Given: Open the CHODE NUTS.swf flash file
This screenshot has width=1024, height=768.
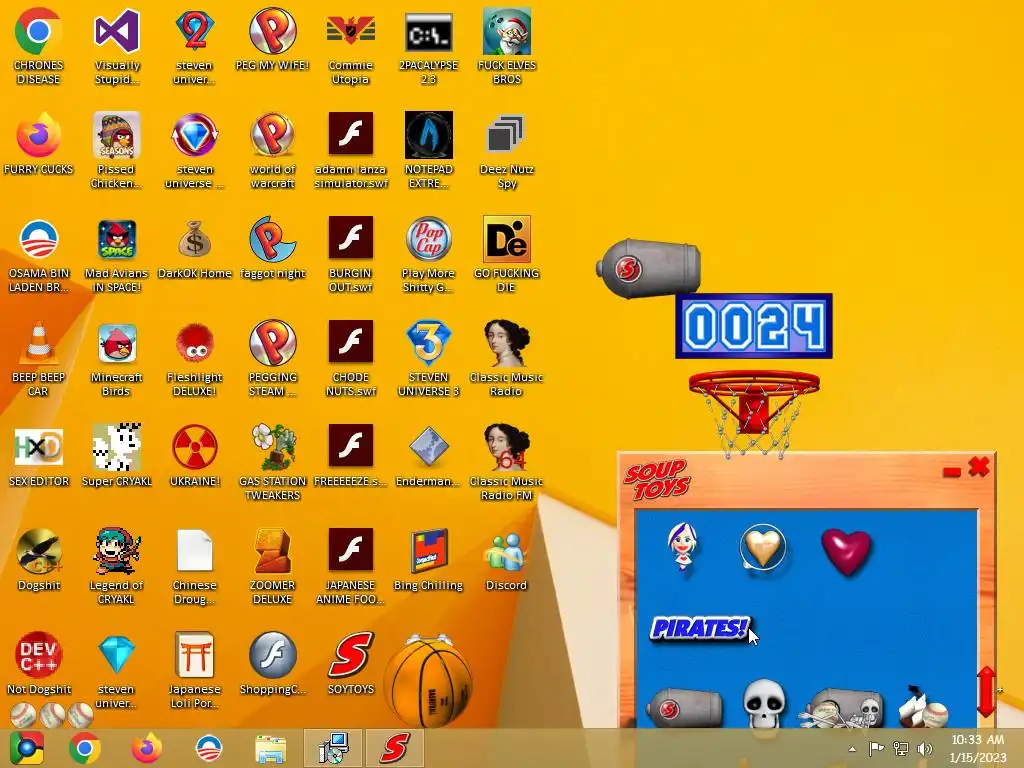Looking at the screenshot, I should pyautogui.click(x=351, y=358).
